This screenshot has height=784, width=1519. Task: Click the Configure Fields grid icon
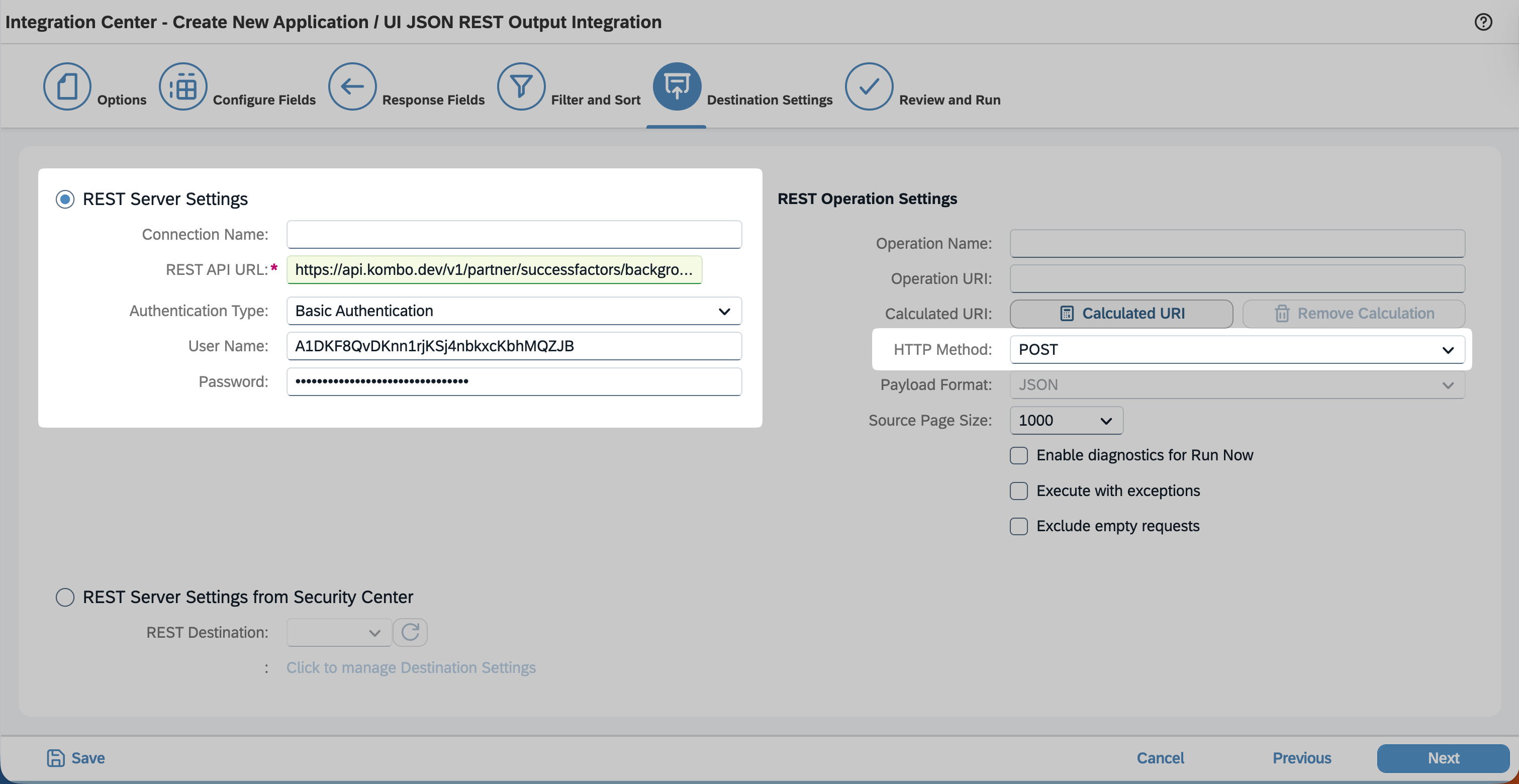[x=183, y=86]
